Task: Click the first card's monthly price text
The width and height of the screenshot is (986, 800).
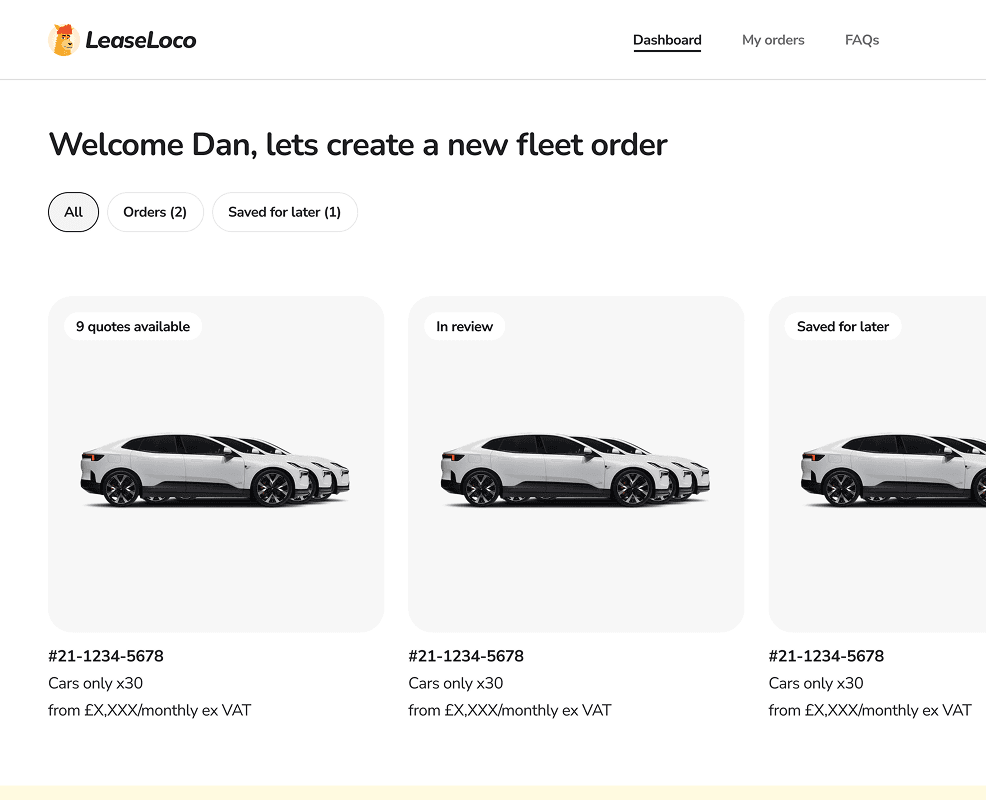Action: pos(150,710)
